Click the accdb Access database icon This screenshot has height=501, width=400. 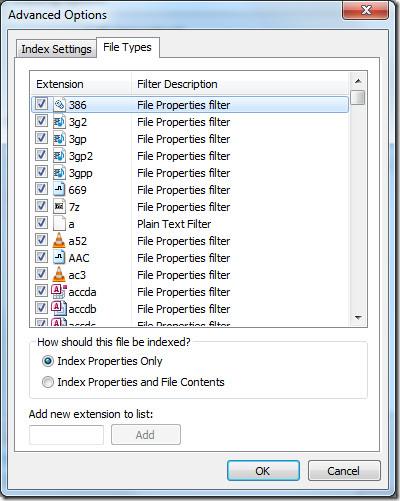click(x=59, y=308)
